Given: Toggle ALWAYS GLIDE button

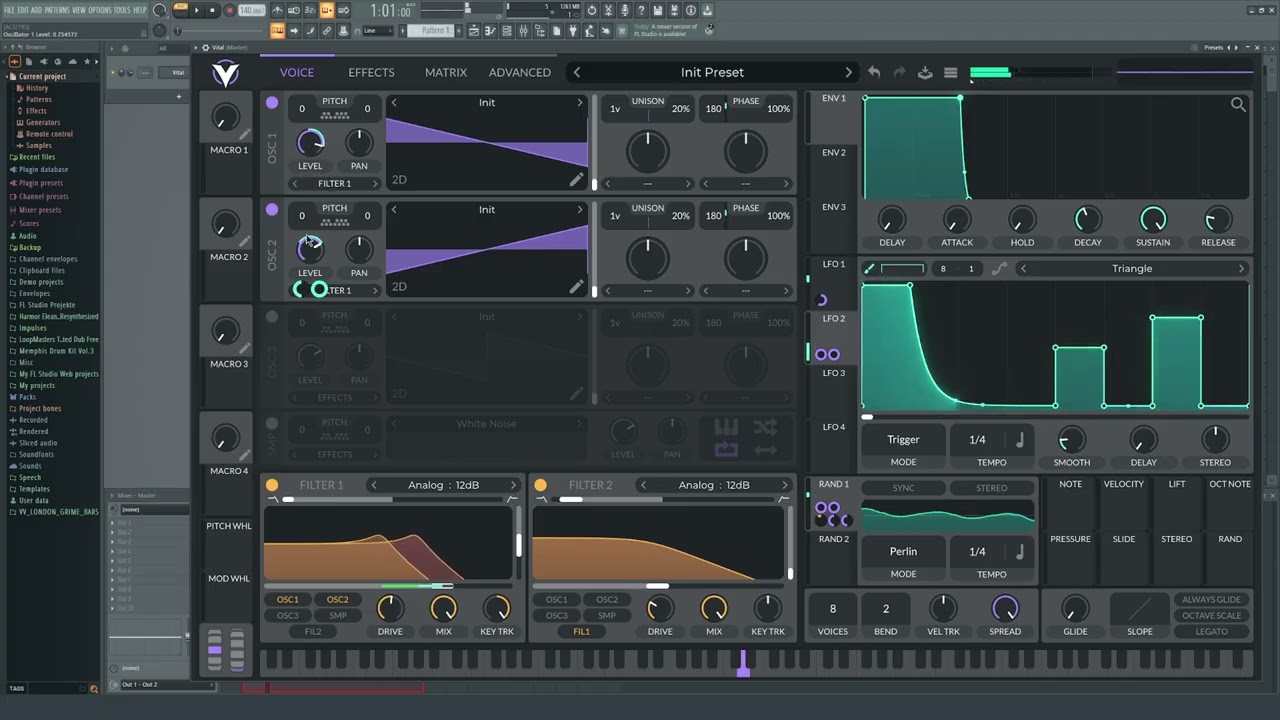Looking at the screenshot, I should [x=1211, y=599].
